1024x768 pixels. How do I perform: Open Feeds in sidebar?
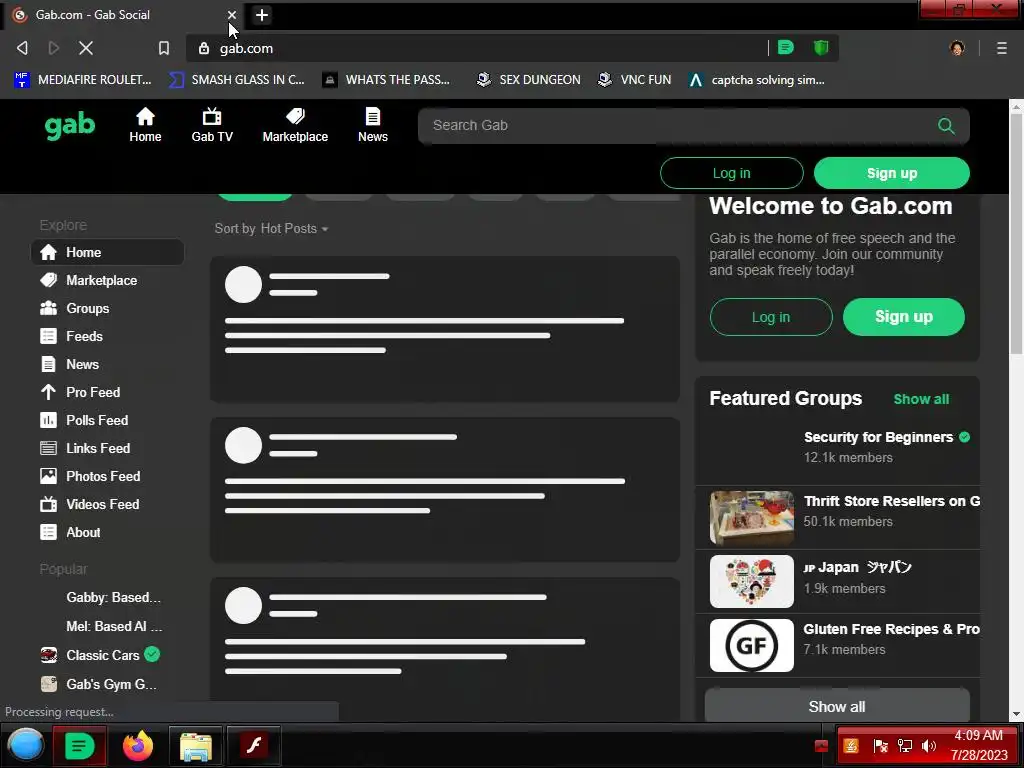(108, 336)
